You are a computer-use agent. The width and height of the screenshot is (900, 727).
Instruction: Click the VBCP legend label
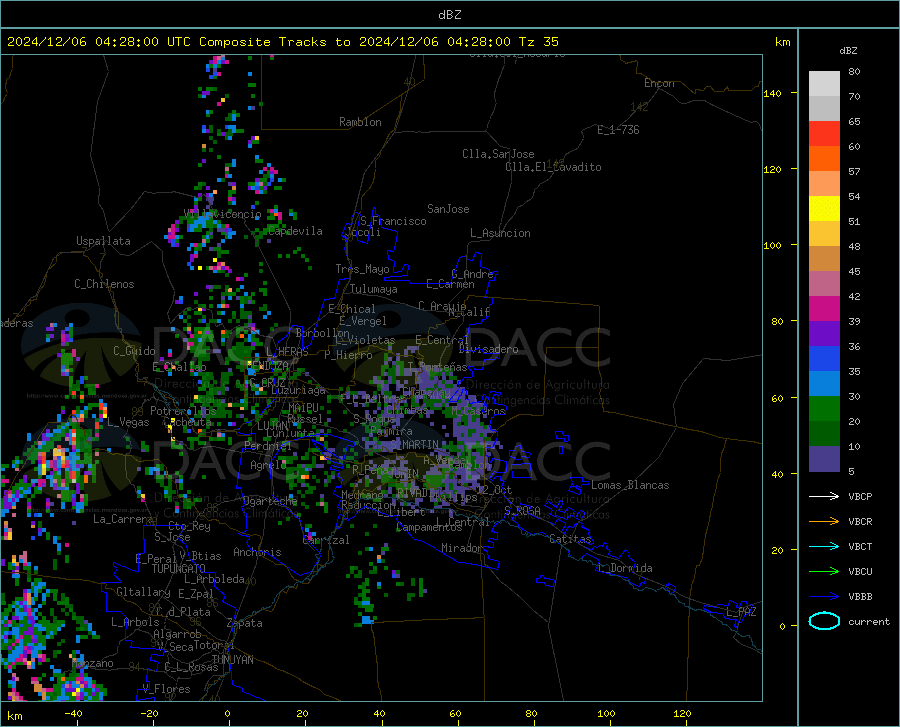(860, 496)
